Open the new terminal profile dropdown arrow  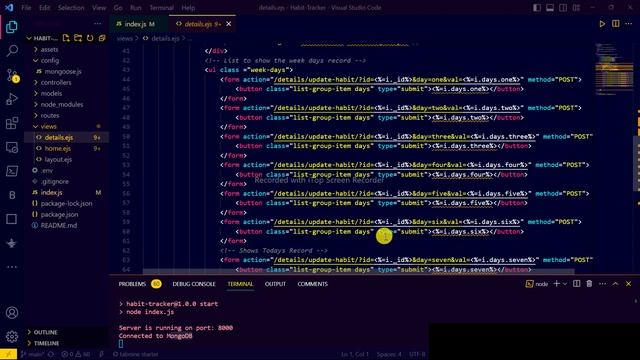click(x=565, y=284)
